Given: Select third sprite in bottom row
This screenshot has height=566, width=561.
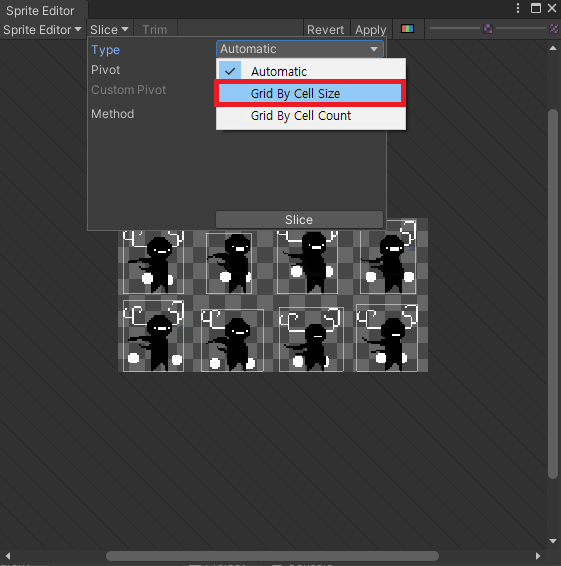Looking at the screenshot, I should 311,339.
